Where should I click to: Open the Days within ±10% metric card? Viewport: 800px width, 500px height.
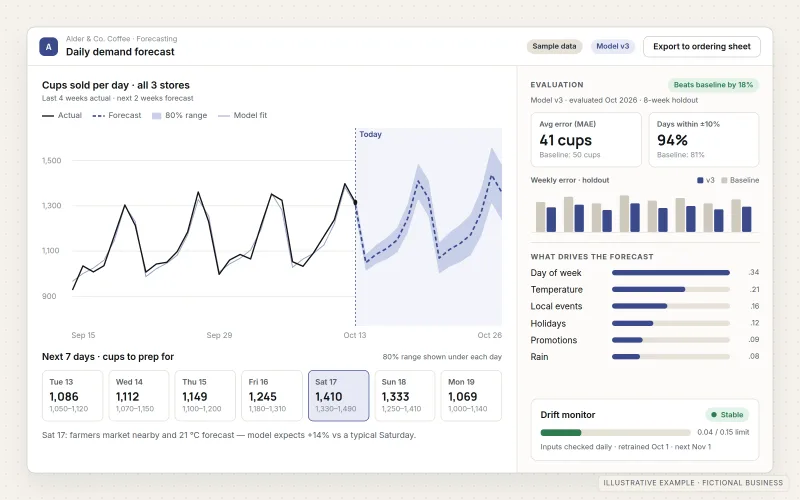704,140
